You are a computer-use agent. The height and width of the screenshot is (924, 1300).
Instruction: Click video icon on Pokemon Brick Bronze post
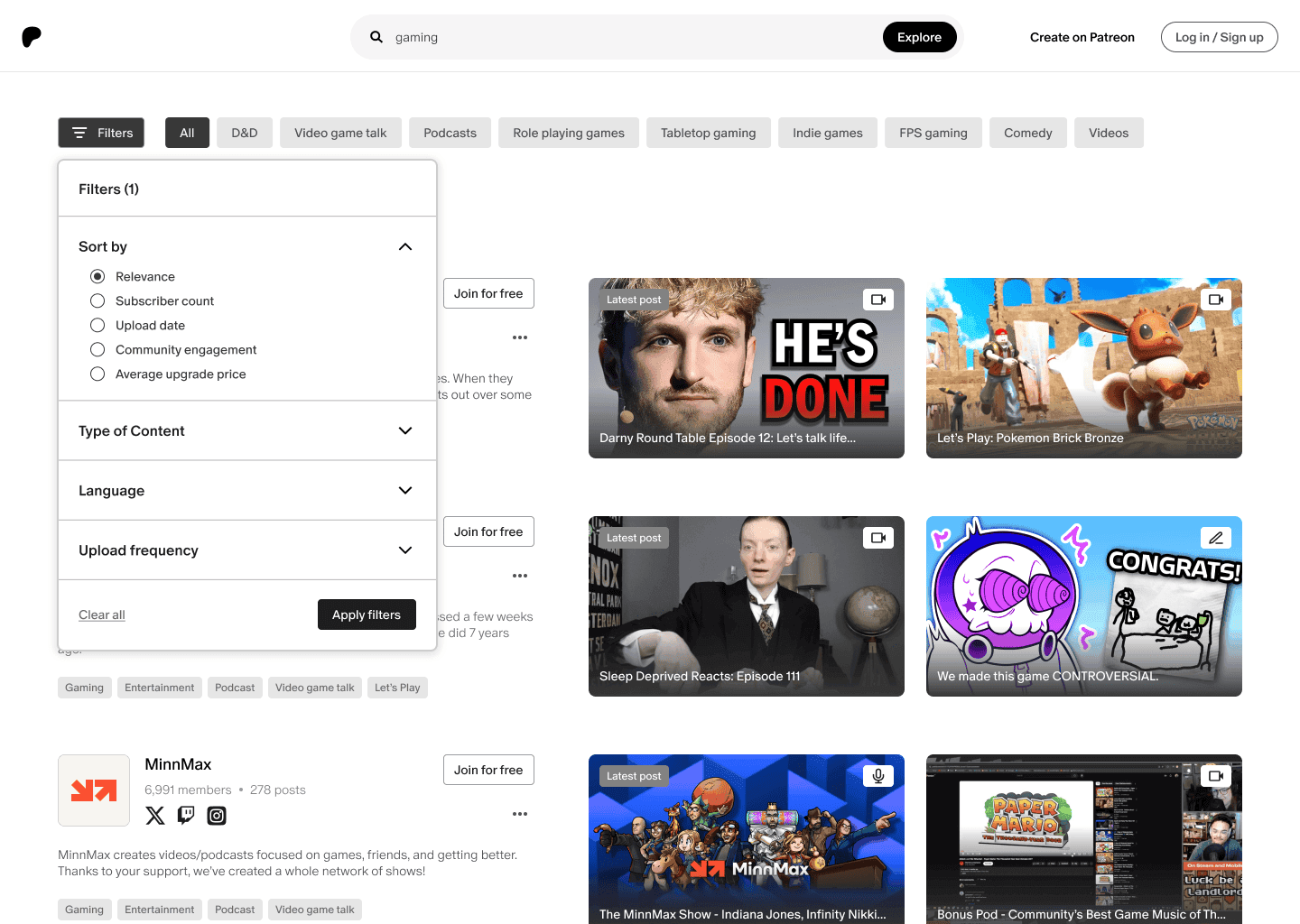[x=1216, y=300]
